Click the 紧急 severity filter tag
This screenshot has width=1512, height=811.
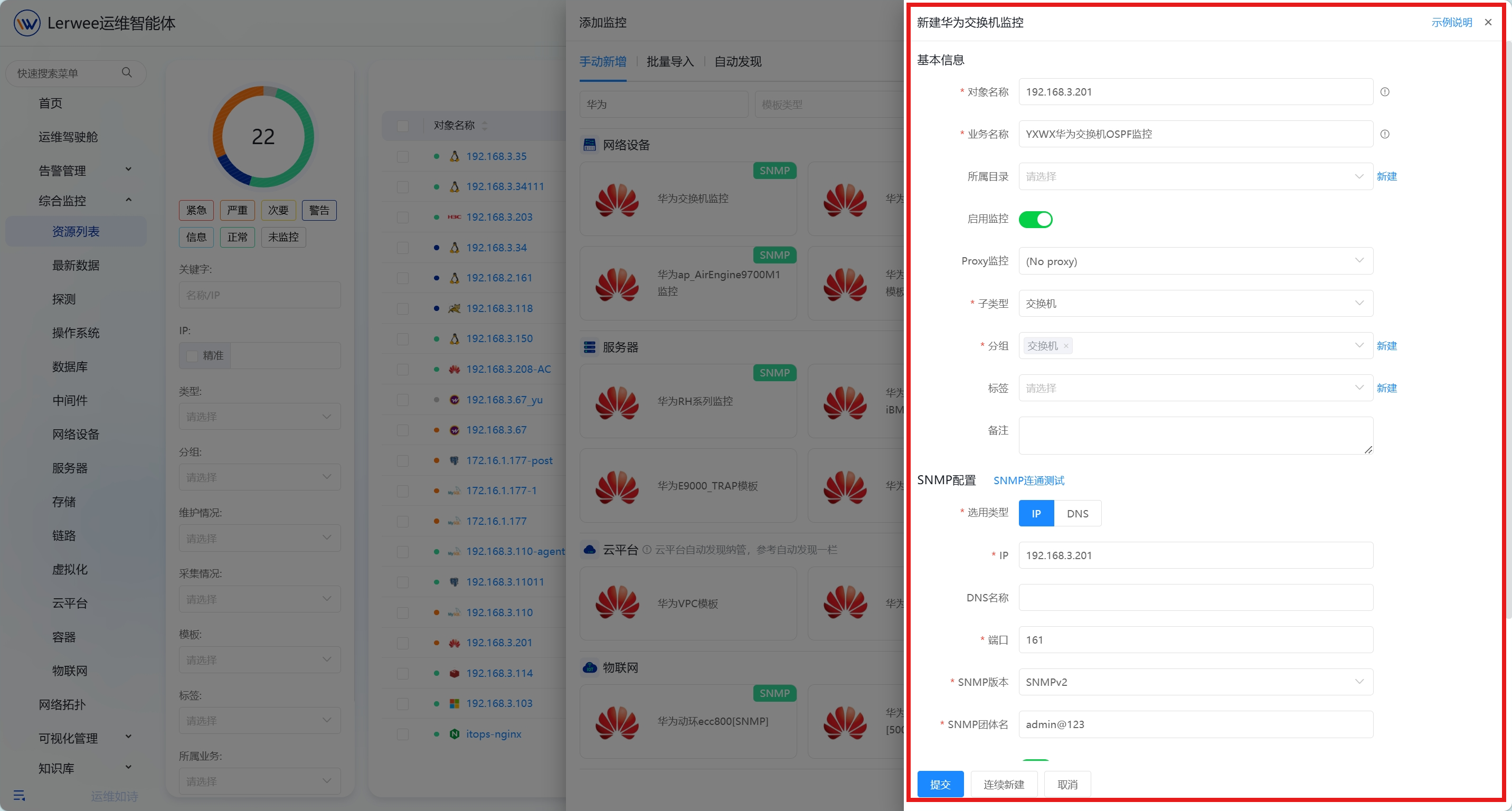[x=196, y=210]
